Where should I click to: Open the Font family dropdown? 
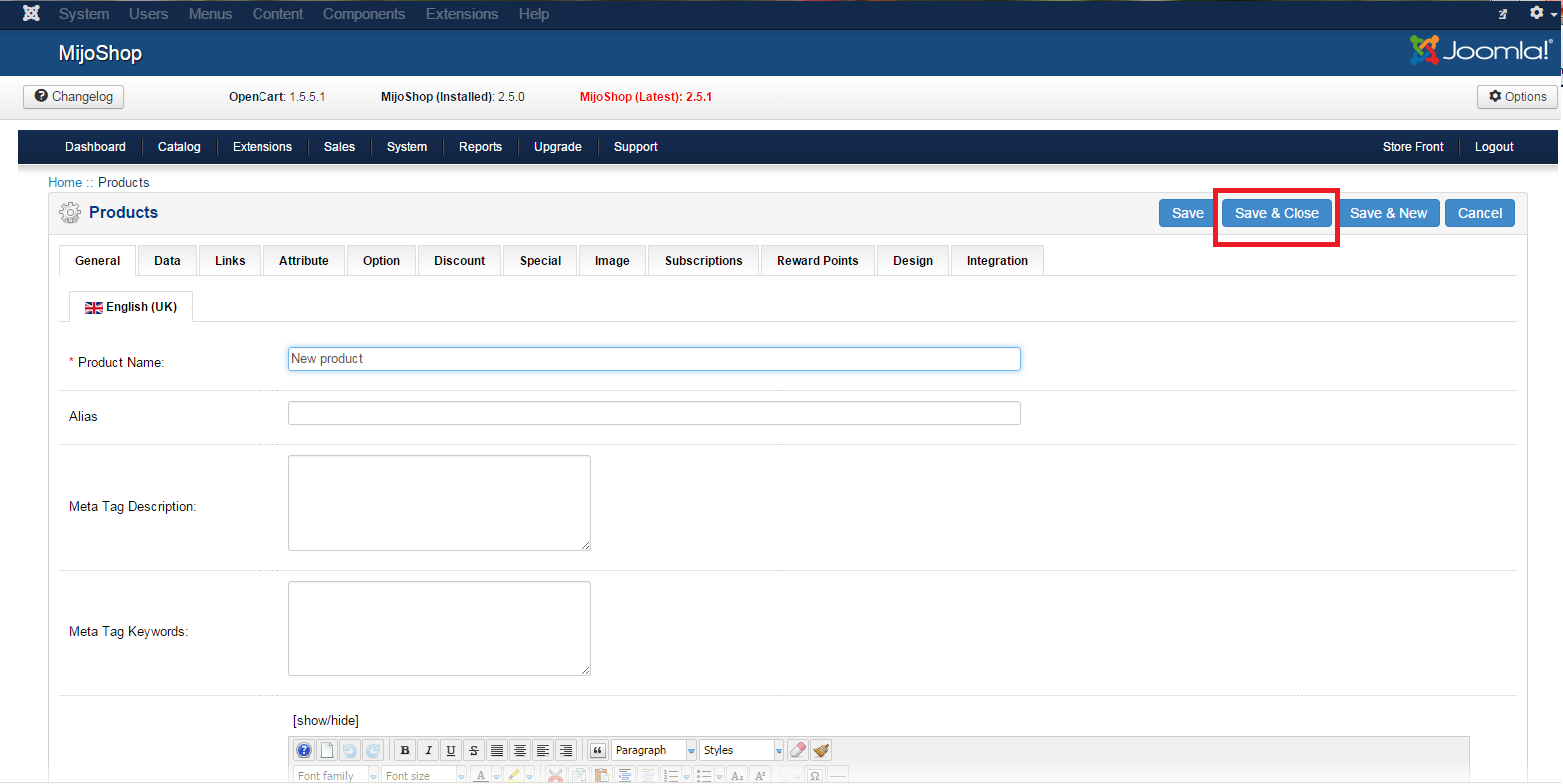click(x=337, y=775)
